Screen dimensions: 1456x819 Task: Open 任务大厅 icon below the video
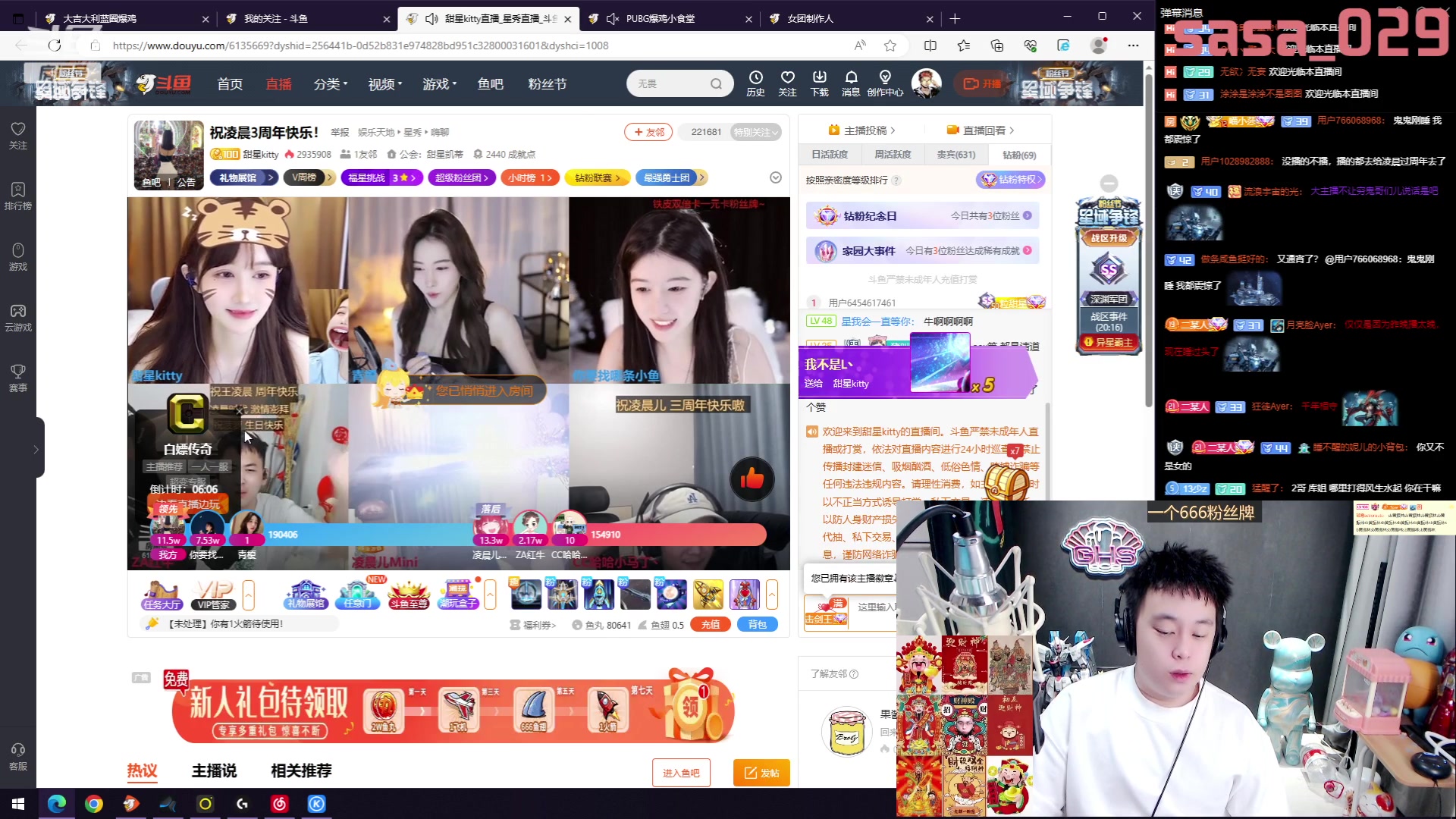pos(162,595)
